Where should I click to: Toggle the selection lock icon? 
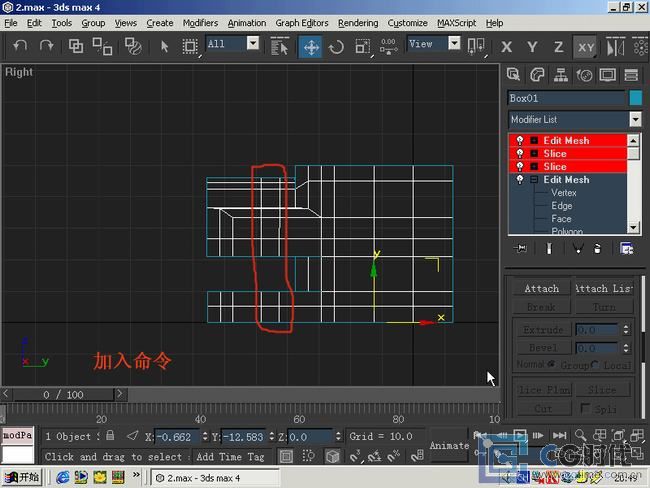[x=110, y=435]
